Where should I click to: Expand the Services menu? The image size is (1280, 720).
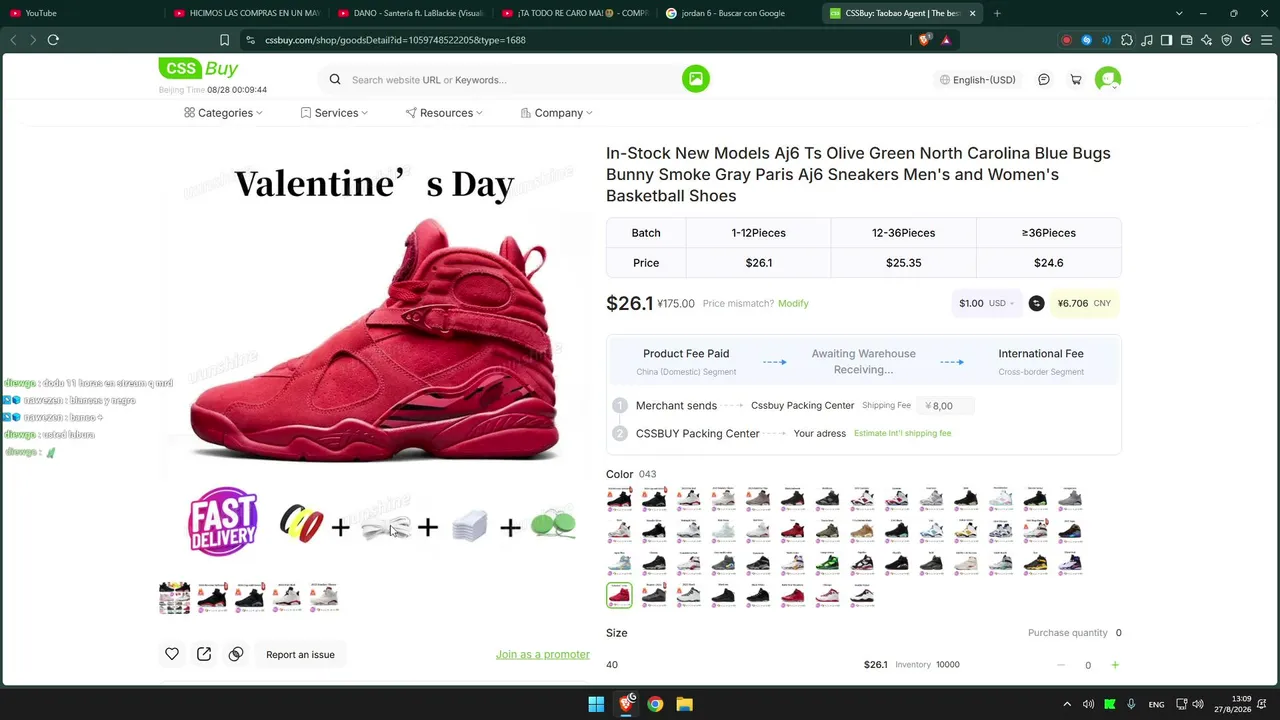click(x=334, y=113)
